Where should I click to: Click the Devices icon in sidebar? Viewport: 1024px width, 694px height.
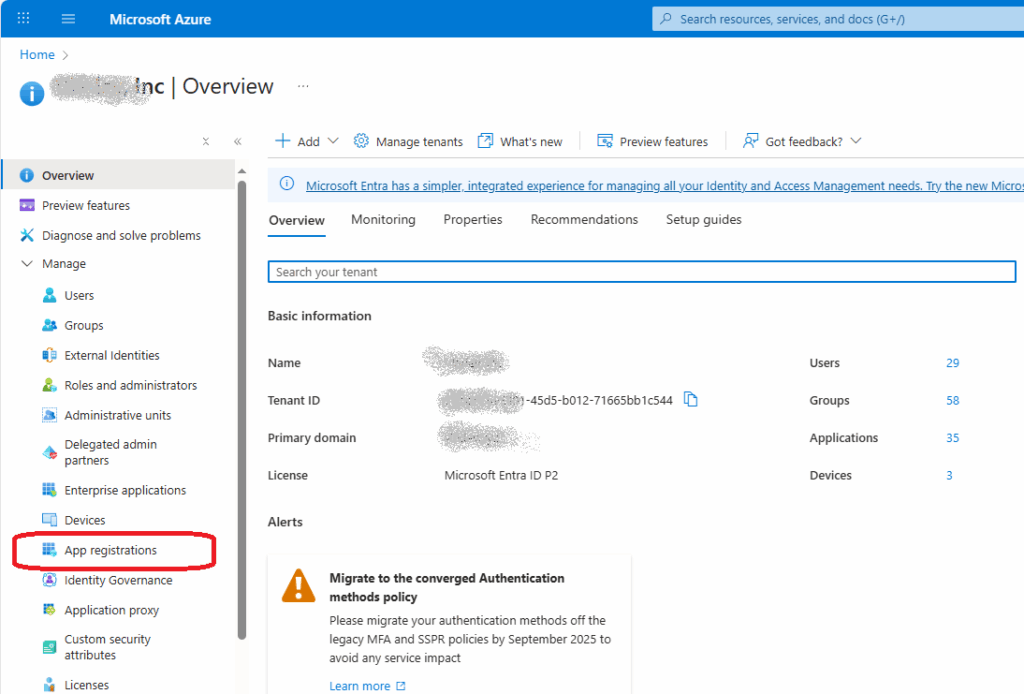[x=49, y=520]
